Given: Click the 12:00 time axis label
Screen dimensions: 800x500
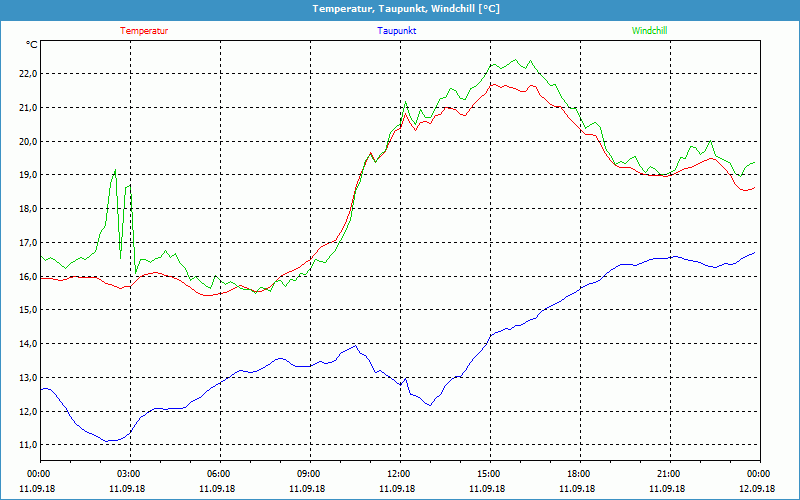Looking at the screenshot, I should coord(399,474).
